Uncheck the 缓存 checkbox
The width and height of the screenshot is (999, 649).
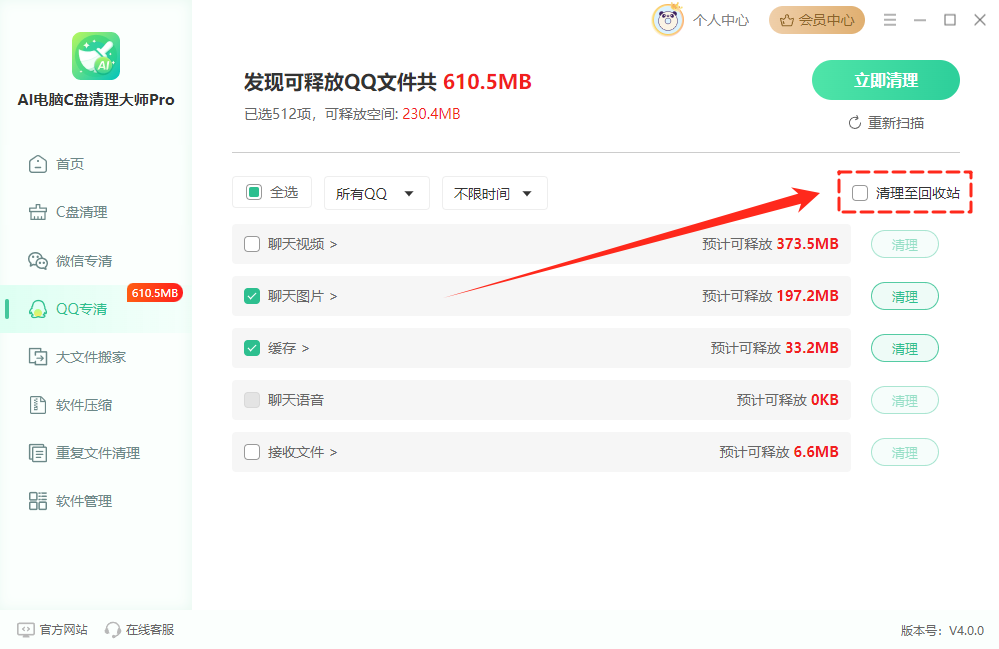[x=252, y=348]
